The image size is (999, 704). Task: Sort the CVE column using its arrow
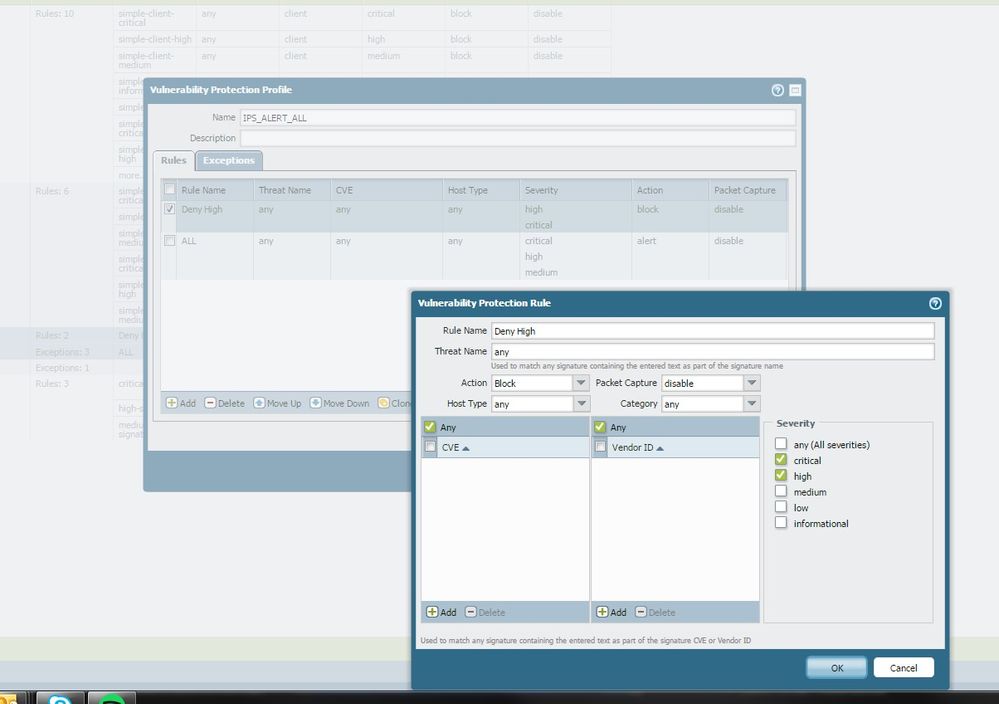(466, 448)
